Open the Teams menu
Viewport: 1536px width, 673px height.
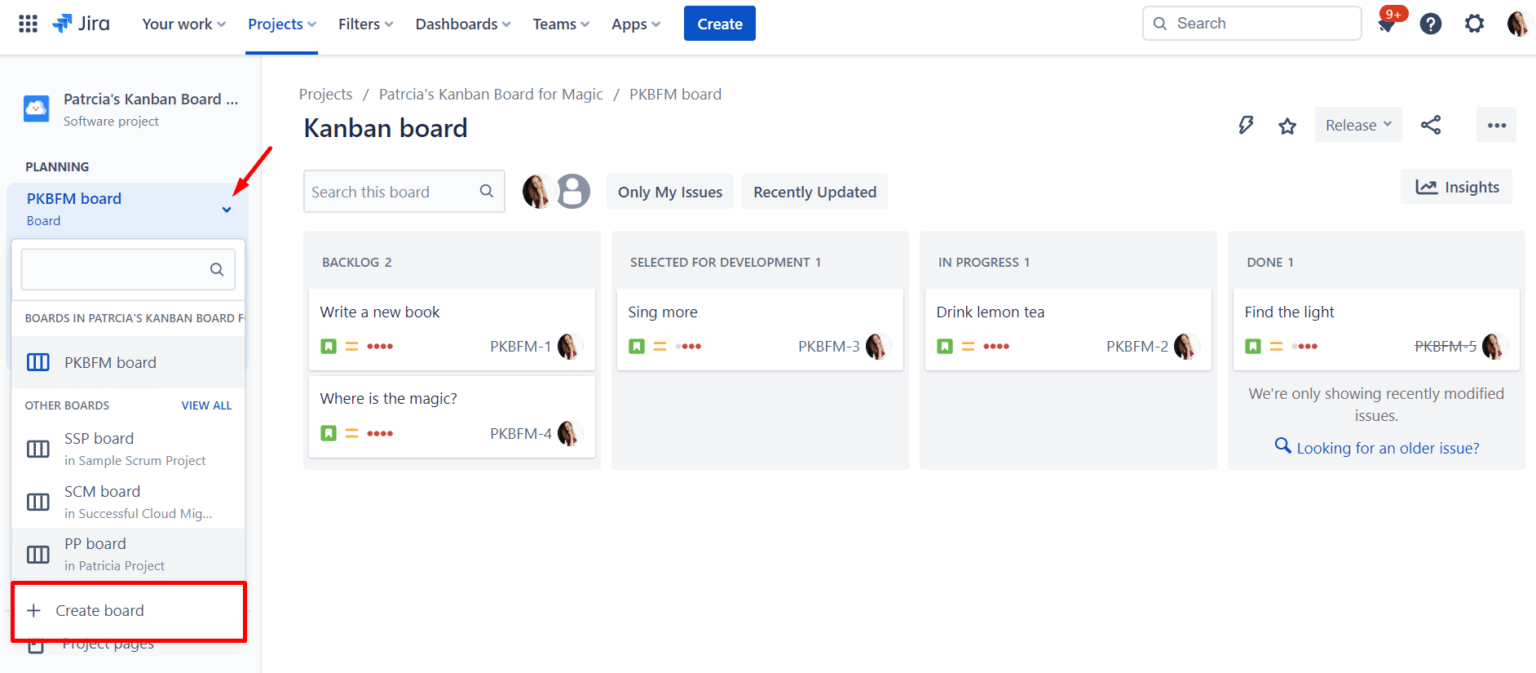tap(560, 23)
